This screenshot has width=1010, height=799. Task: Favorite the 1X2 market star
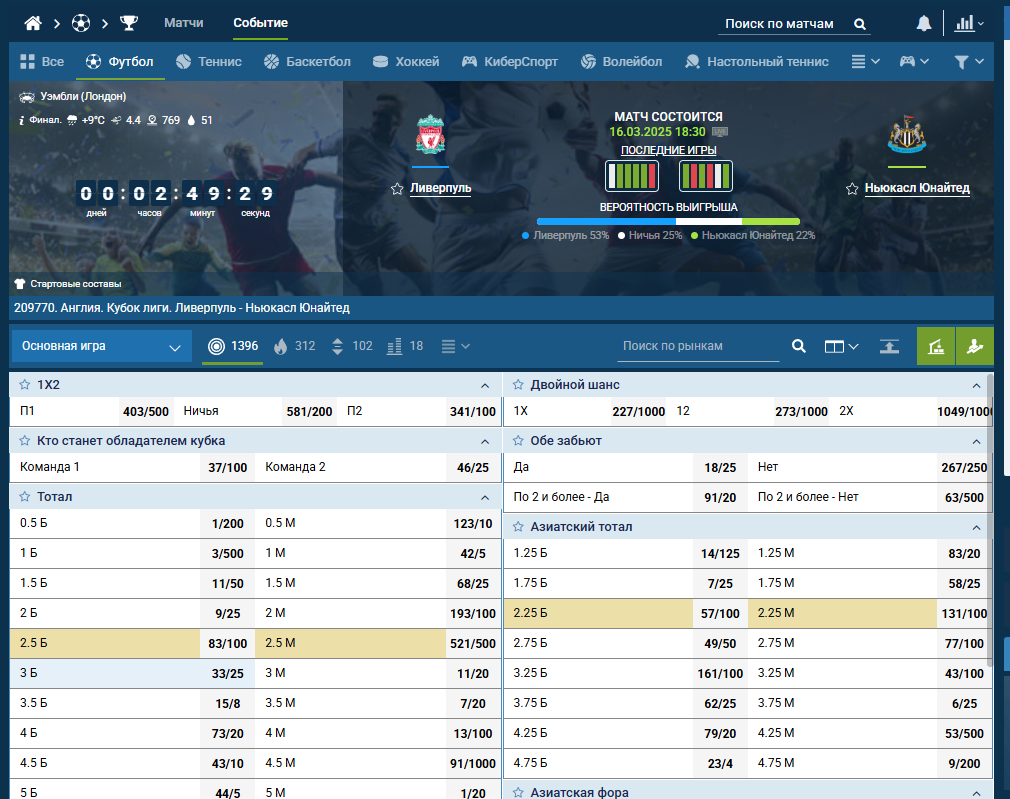point(24,385)
